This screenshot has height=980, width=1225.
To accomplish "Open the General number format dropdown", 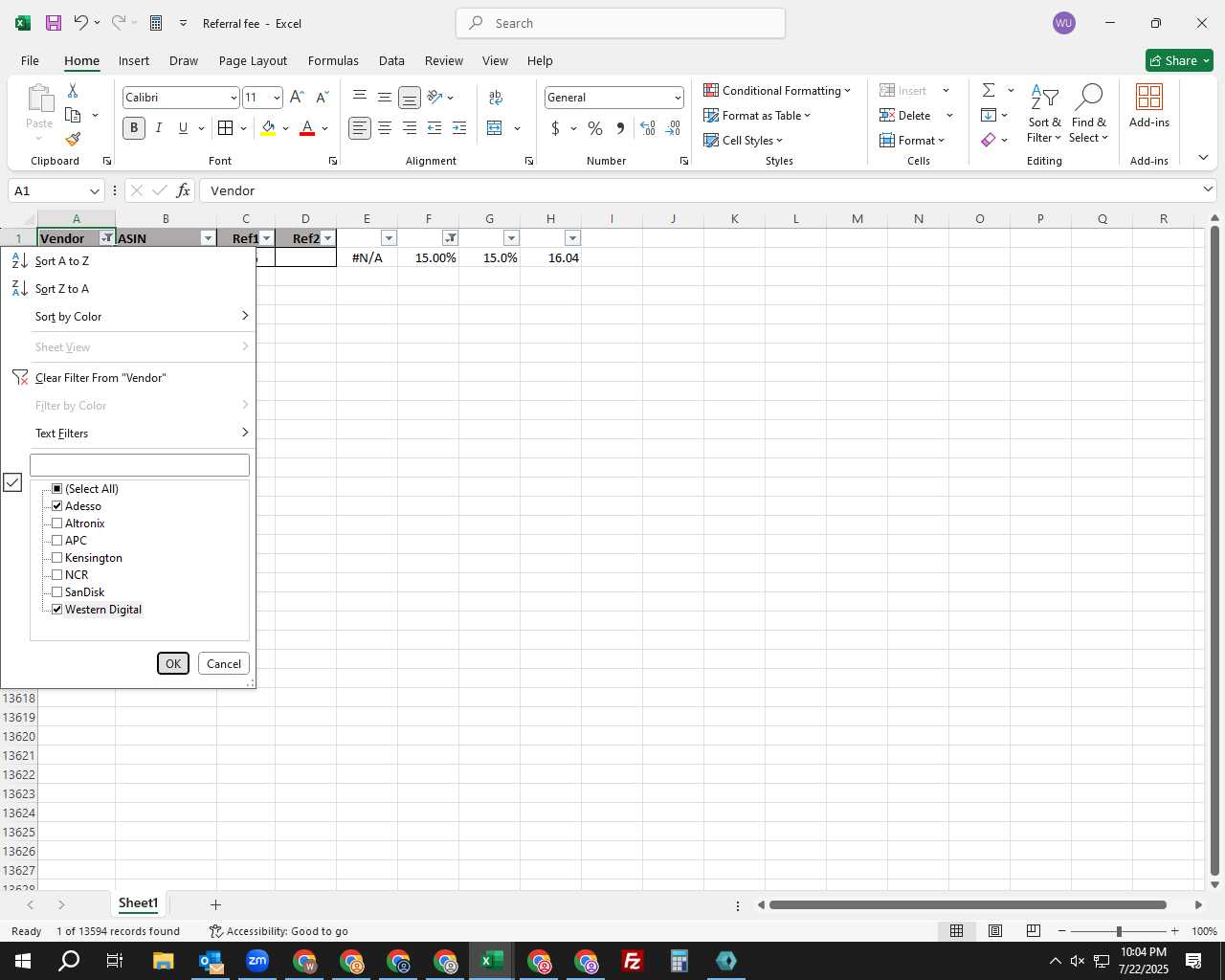I will click(x=678, y=98).
